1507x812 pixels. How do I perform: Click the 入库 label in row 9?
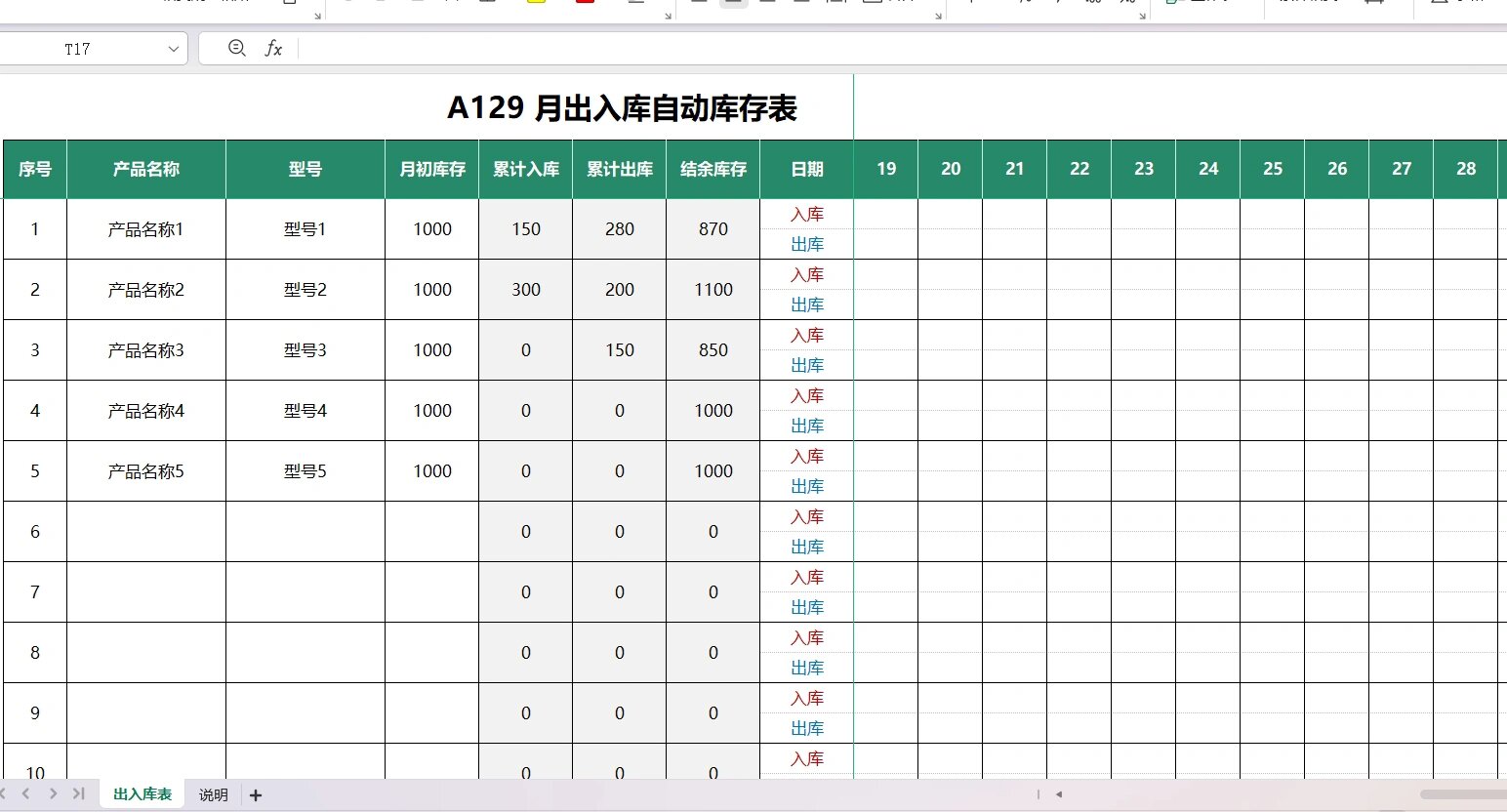[x=807, y=699]
